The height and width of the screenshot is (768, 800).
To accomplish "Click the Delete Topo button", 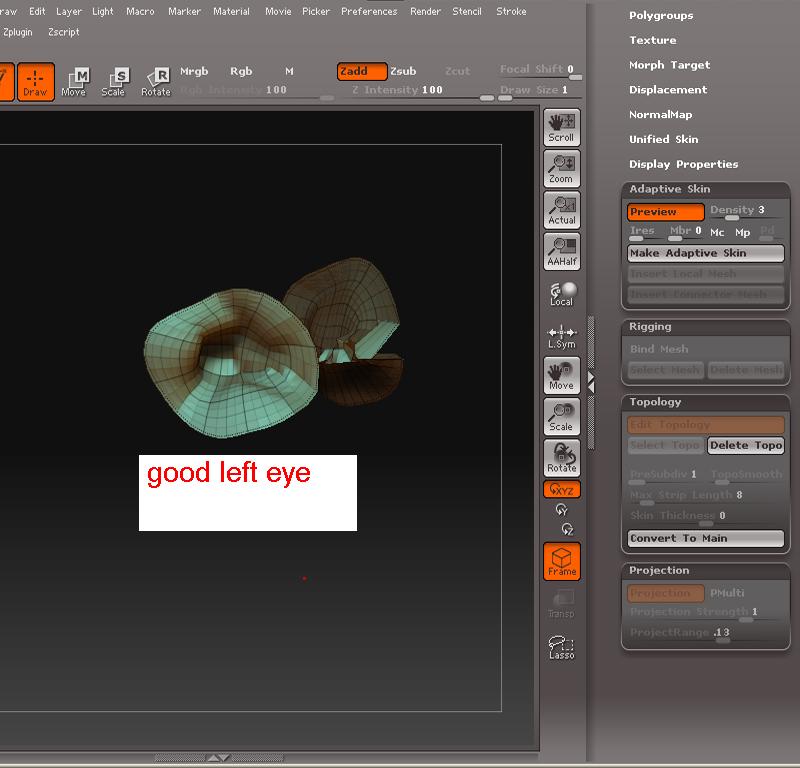I will coord(746,446).
